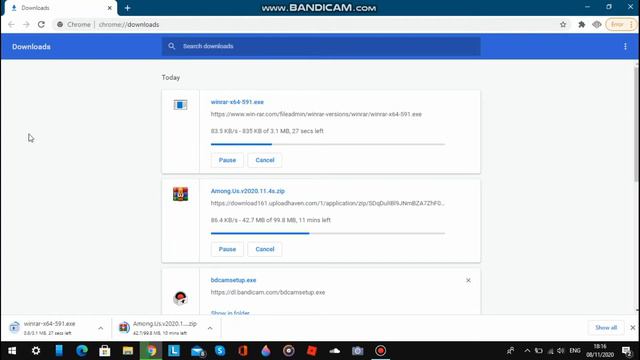Click Show all downloads button

[606, 328]
